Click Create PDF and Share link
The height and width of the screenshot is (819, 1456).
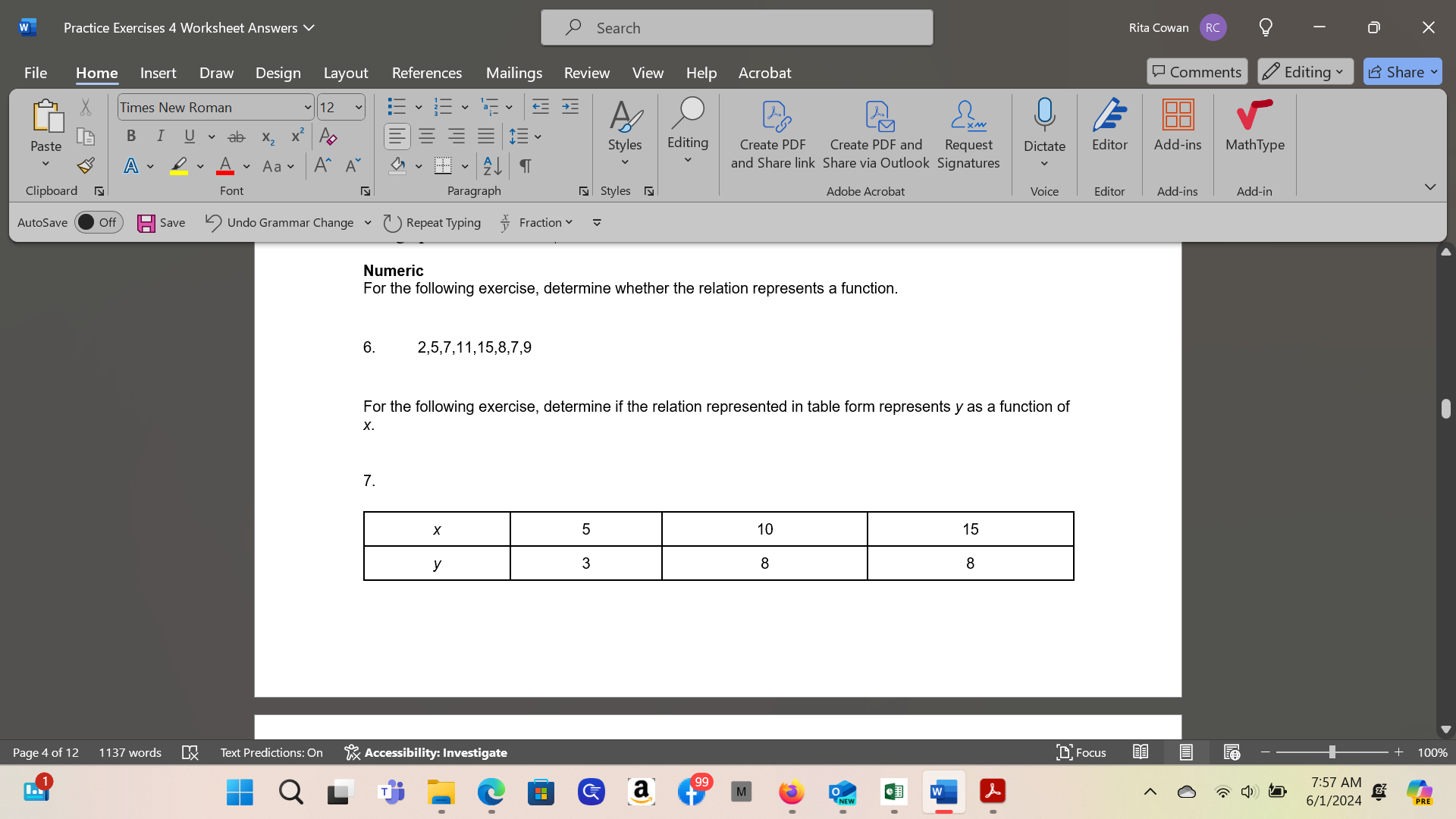click(773, 134)
